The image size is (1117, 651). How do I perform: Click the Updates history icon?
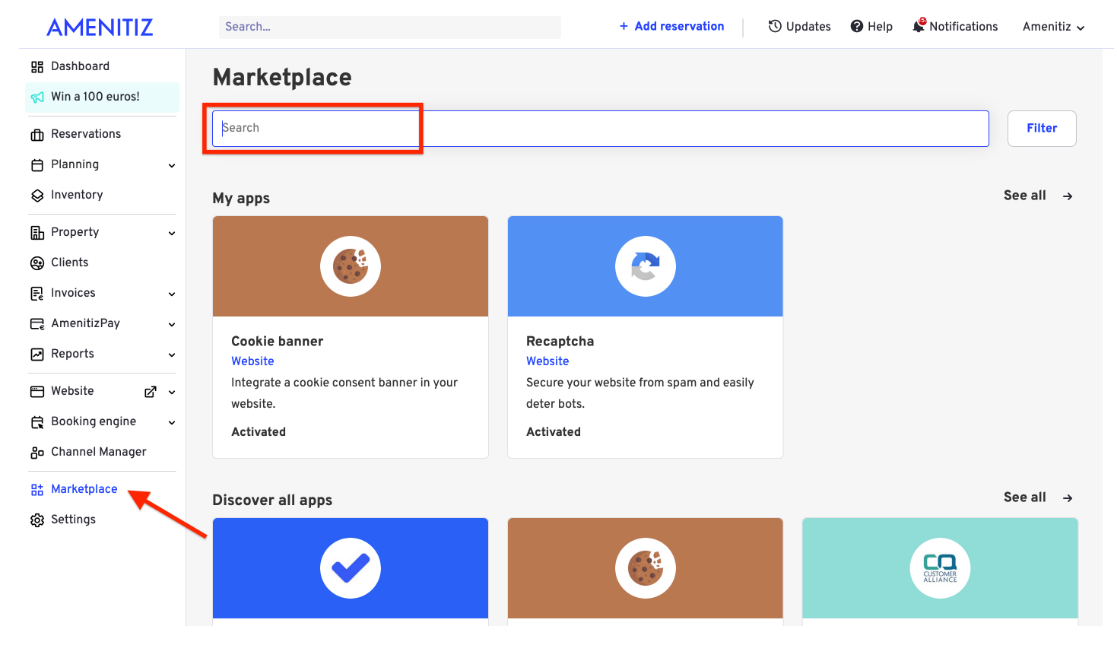pyautogui.click(x=775, y=27)
